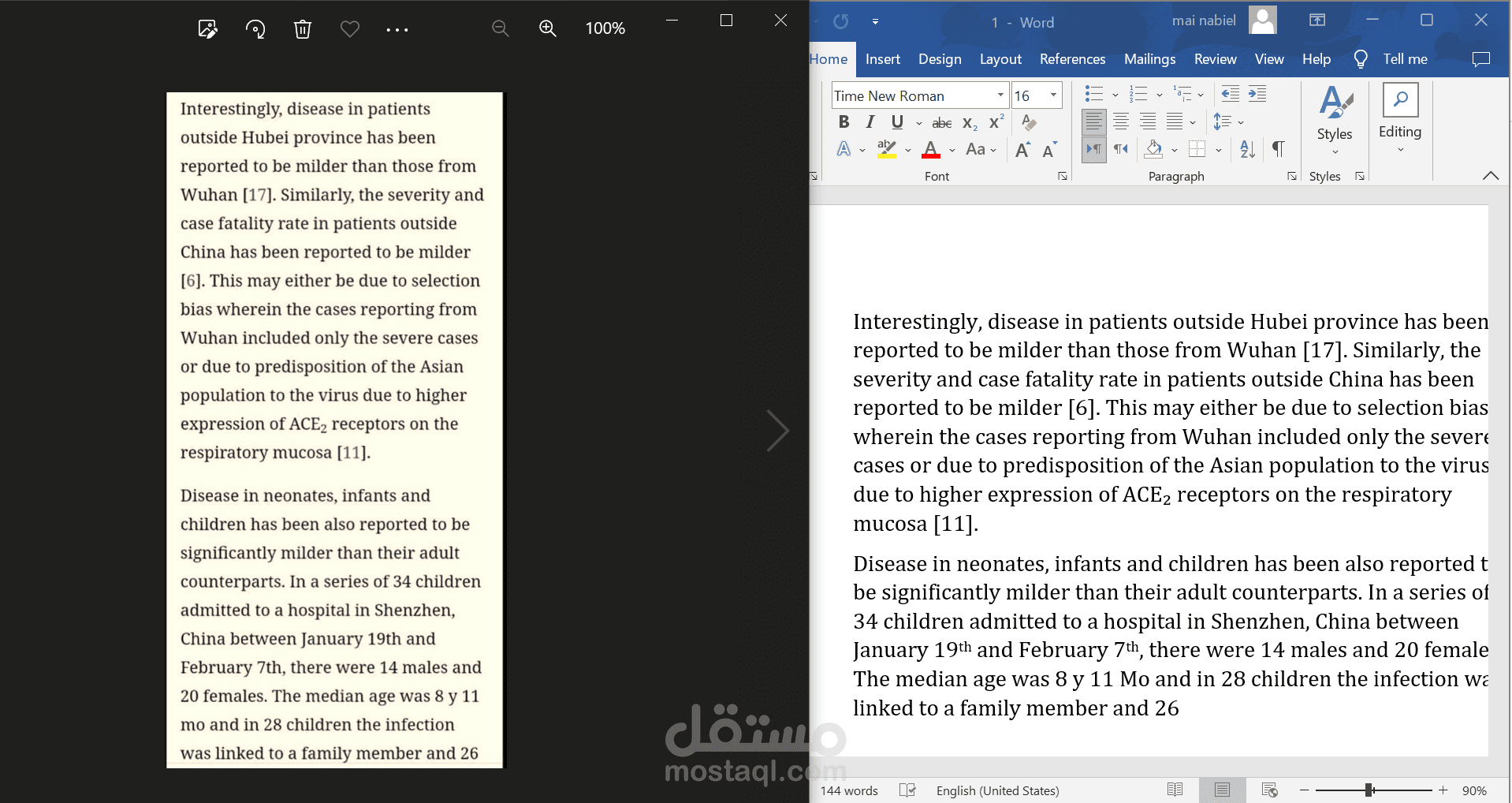The height and width of the screenshot is (803, 1512).
Task: Clear all formatting icon
Action: [1028, 122]
